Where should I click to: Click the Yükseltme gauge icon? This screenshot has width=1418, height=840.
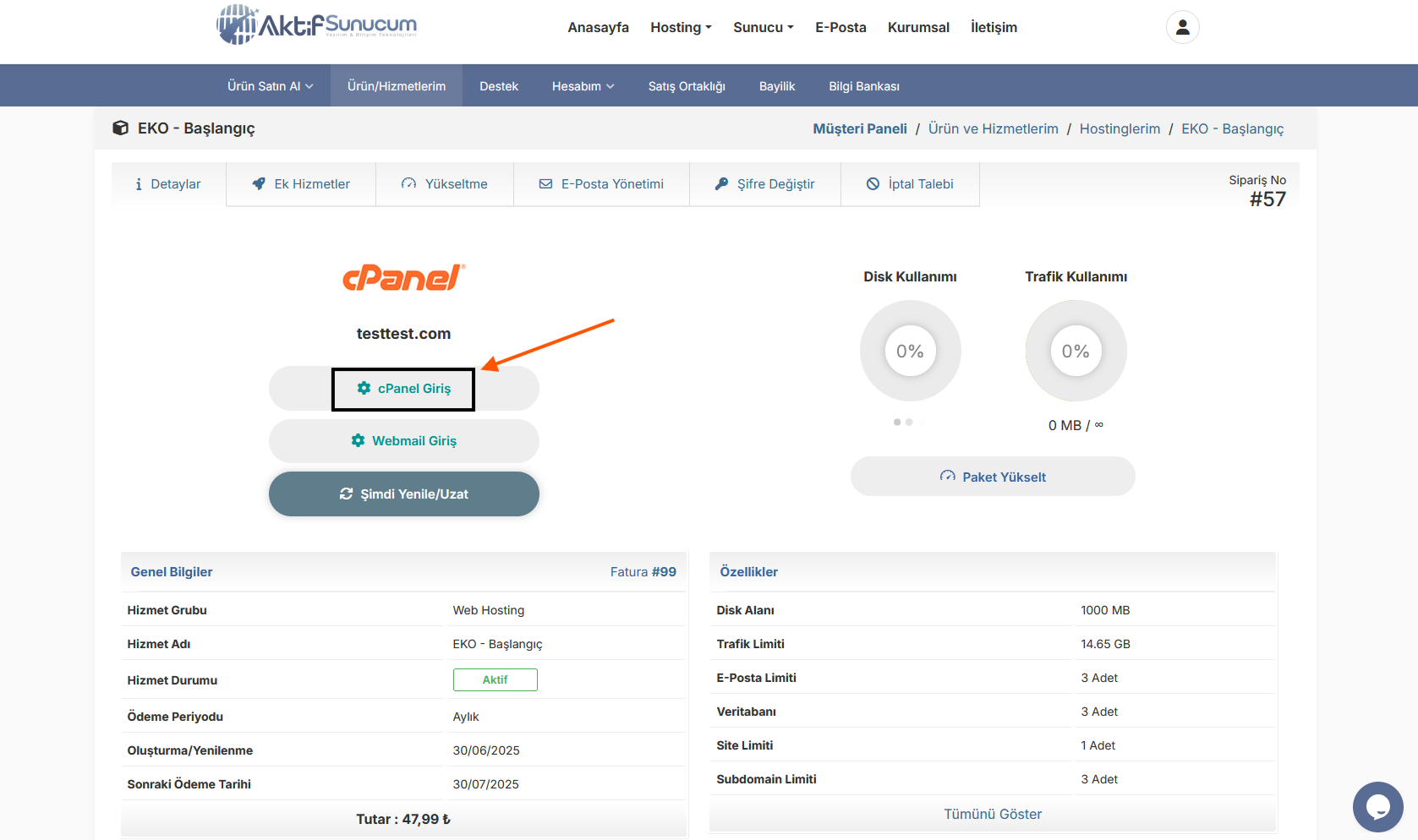tap(408, 183)
